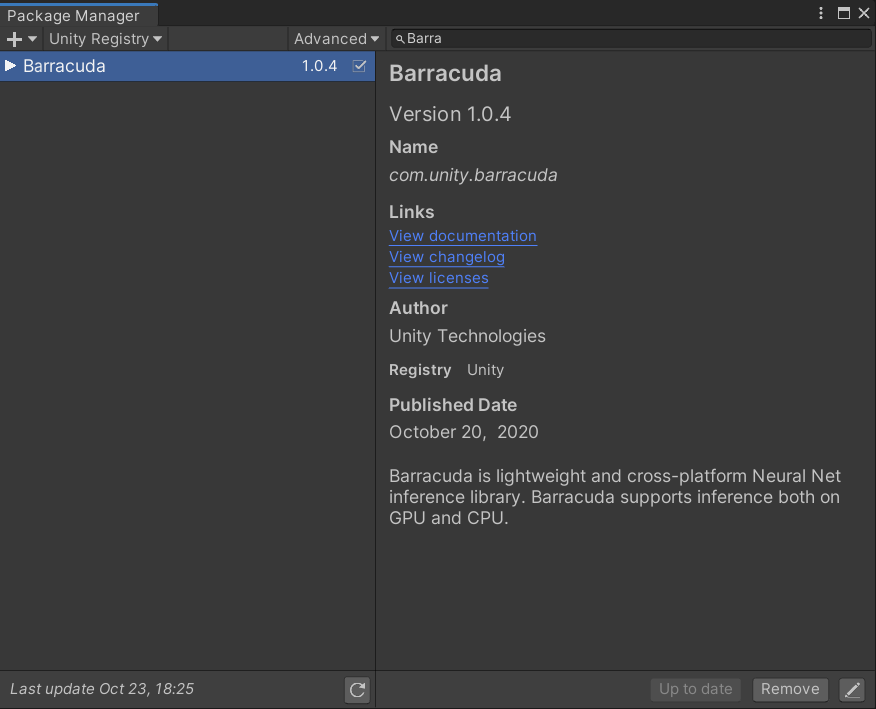Open the Unity Registry dropdown
876x709 pixels.
105,39
